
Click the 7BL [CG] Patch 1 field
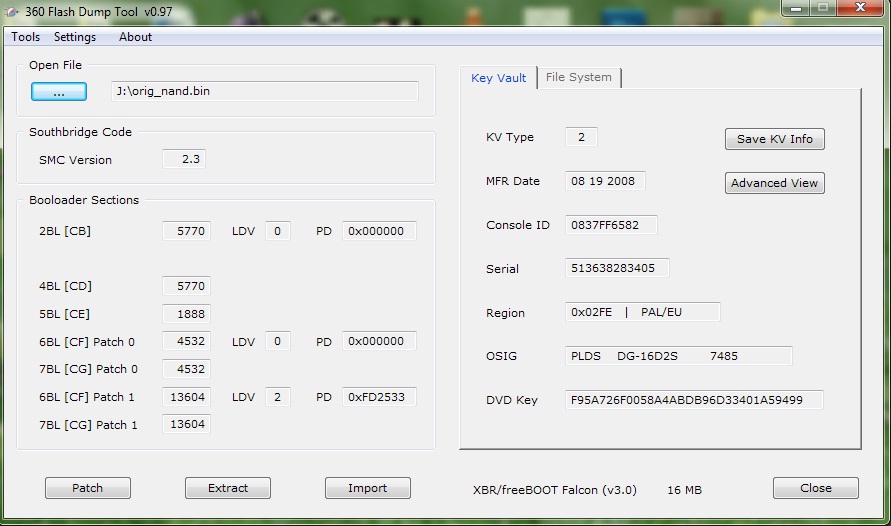tap(186, 424)
